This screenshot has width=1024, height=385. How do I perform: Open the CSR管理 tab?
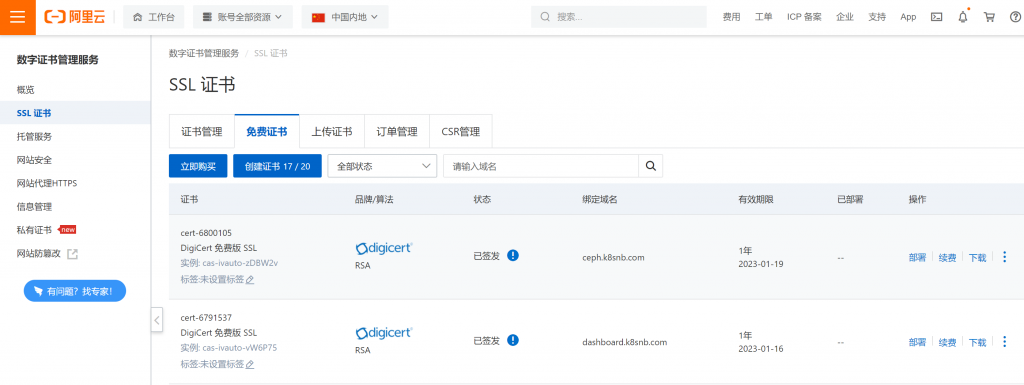click(460, 131)
